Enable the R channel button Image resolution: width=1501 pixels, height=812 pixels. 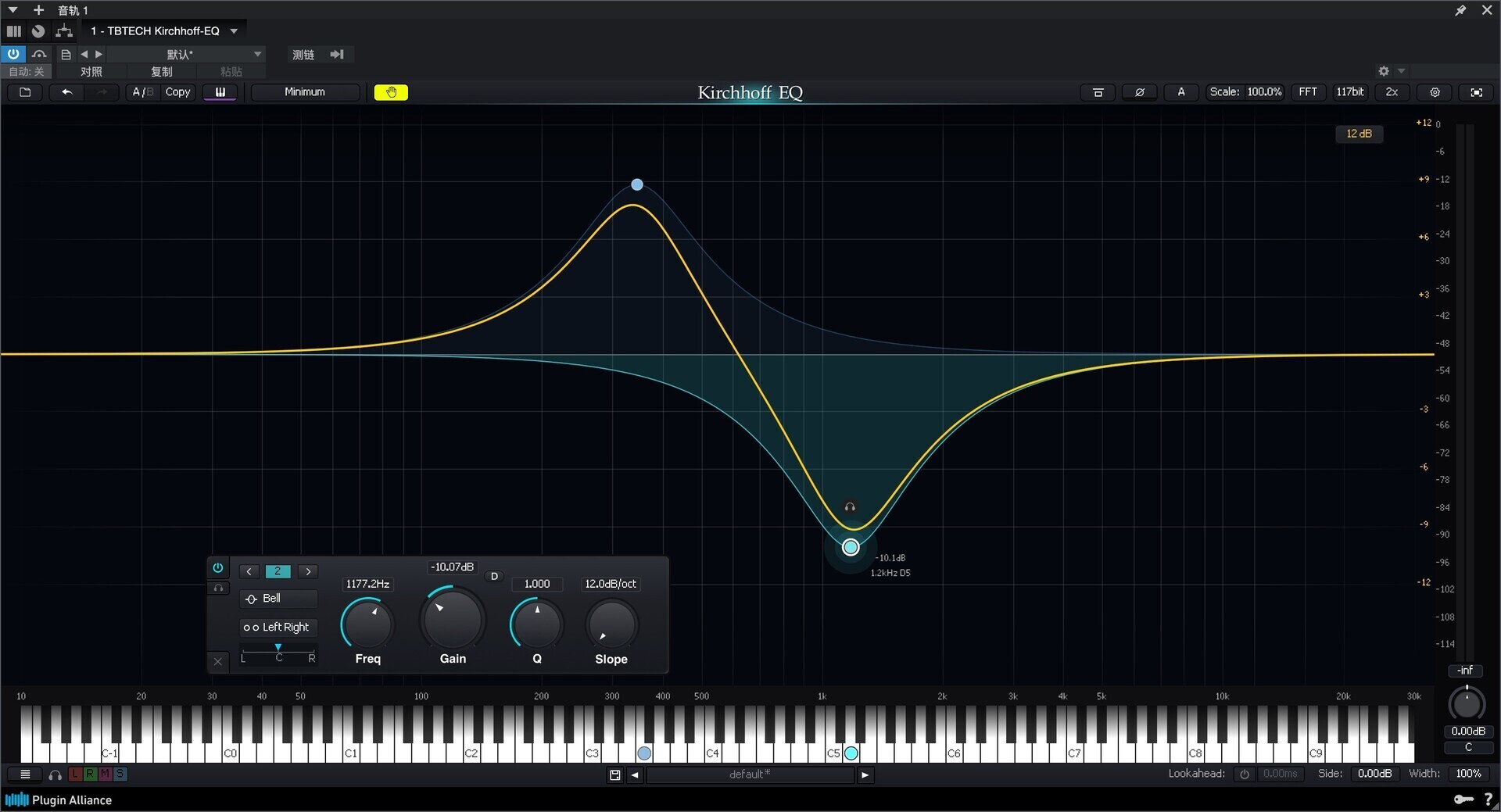coord(90,774)
